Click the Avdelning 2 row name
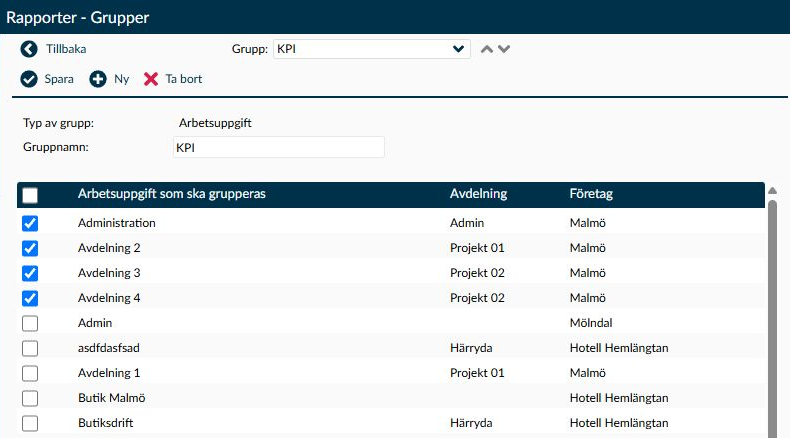The width and height of the screenshot is (790, 438). click(x=109, y=248)
